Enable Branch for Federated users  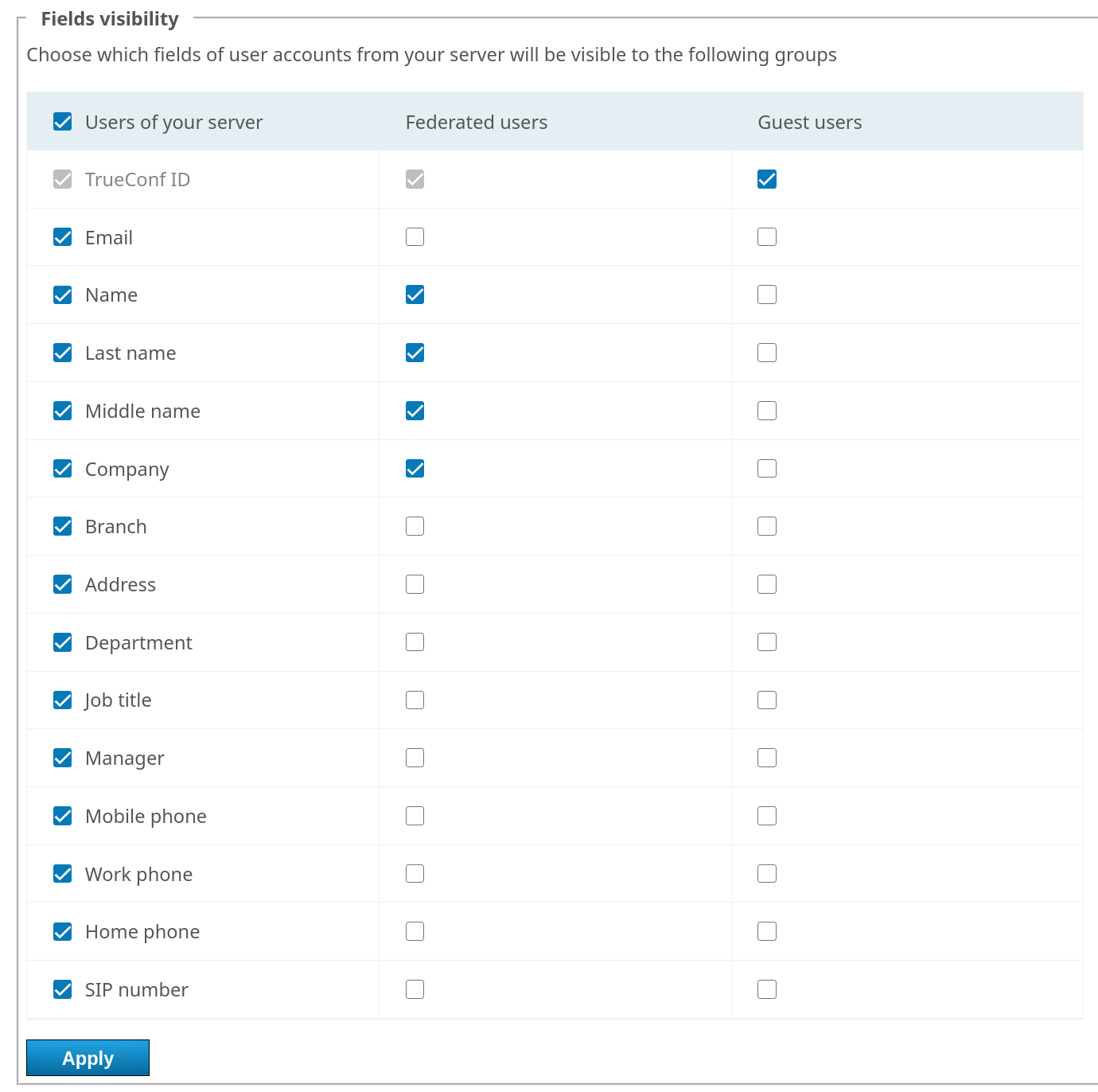pyautogui.click(x=415, y=526)
